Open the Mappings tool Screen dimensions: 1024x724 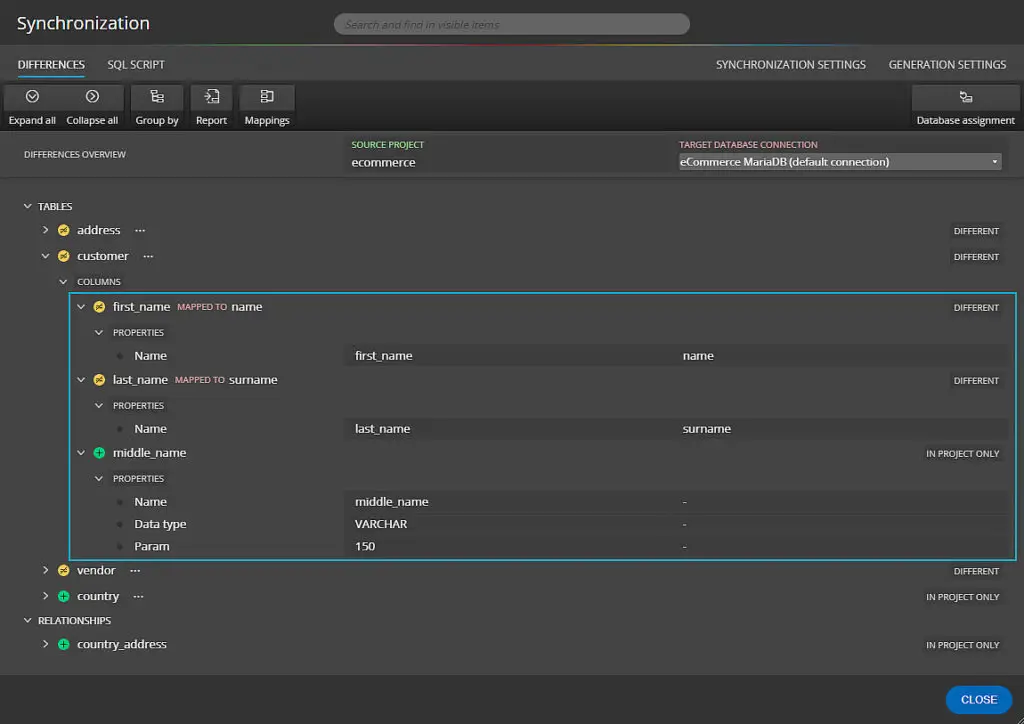pos(266,106)
